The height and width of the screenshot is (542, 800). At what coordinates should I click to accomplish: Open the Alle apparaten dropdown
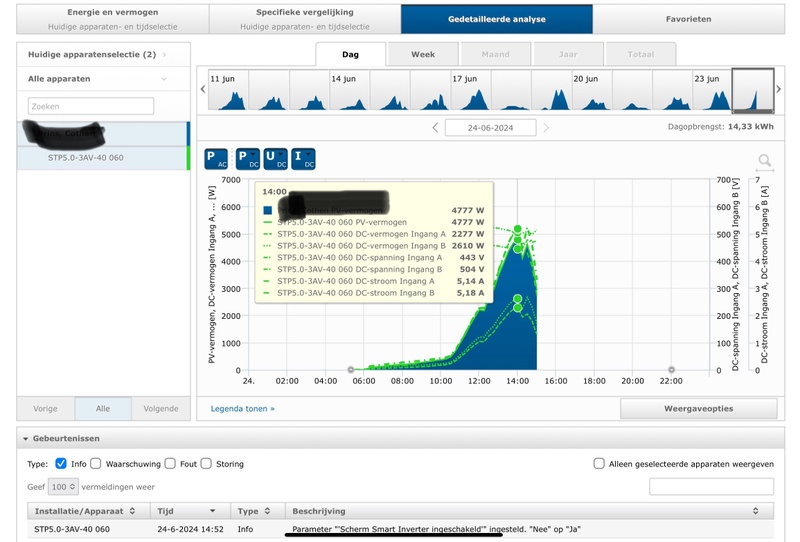tap(104, 79)
